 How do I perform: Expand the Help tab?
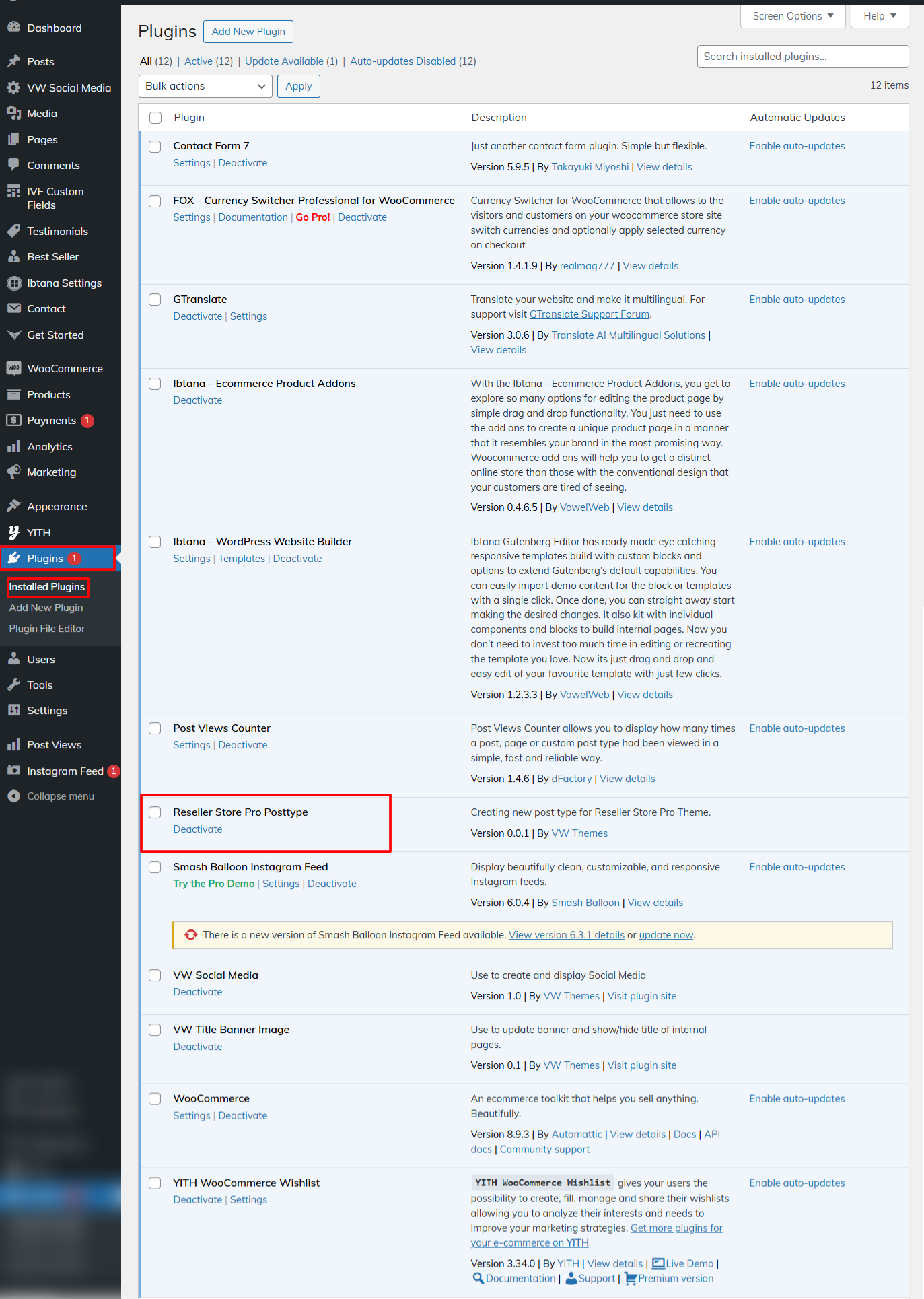pyautogui.click(x=879, y=16)
